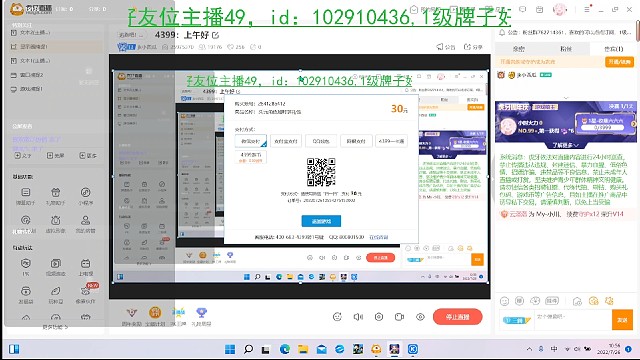Advance the anniversary banner with right arrow

point(633,124)
